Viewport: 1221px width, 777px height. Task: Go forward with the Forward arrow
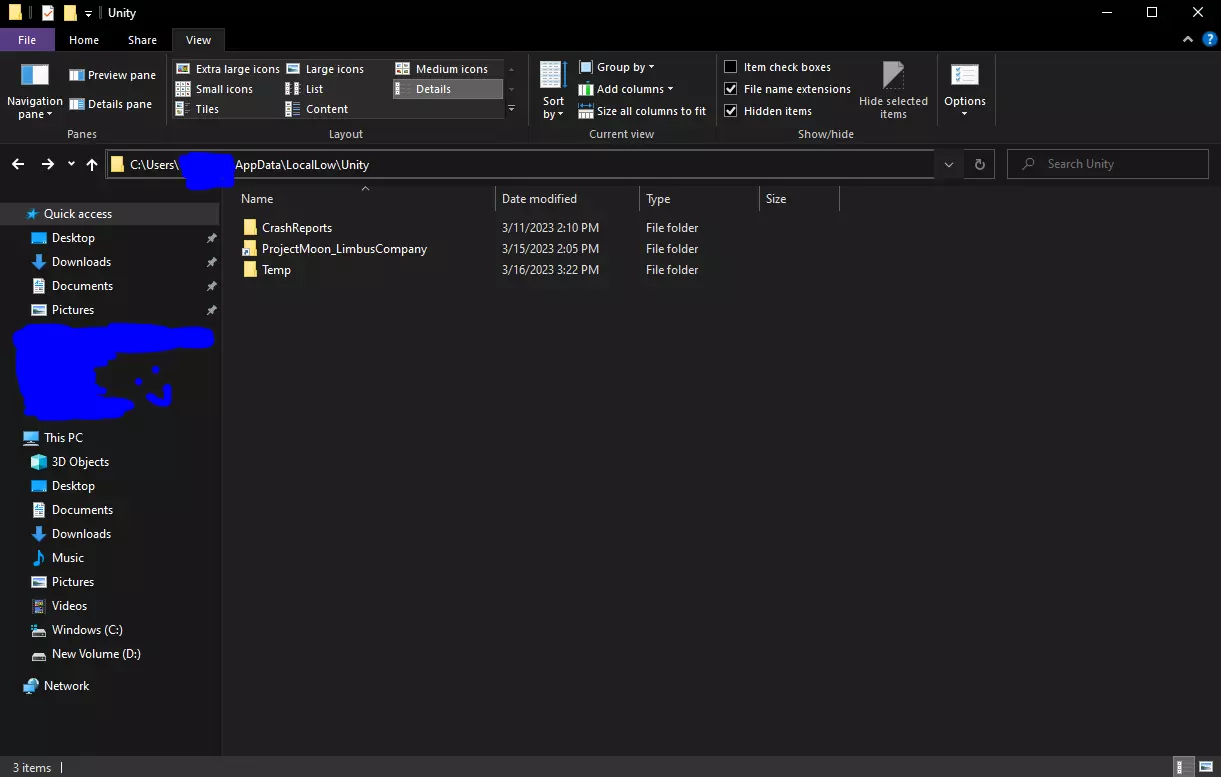click(47, 164)
